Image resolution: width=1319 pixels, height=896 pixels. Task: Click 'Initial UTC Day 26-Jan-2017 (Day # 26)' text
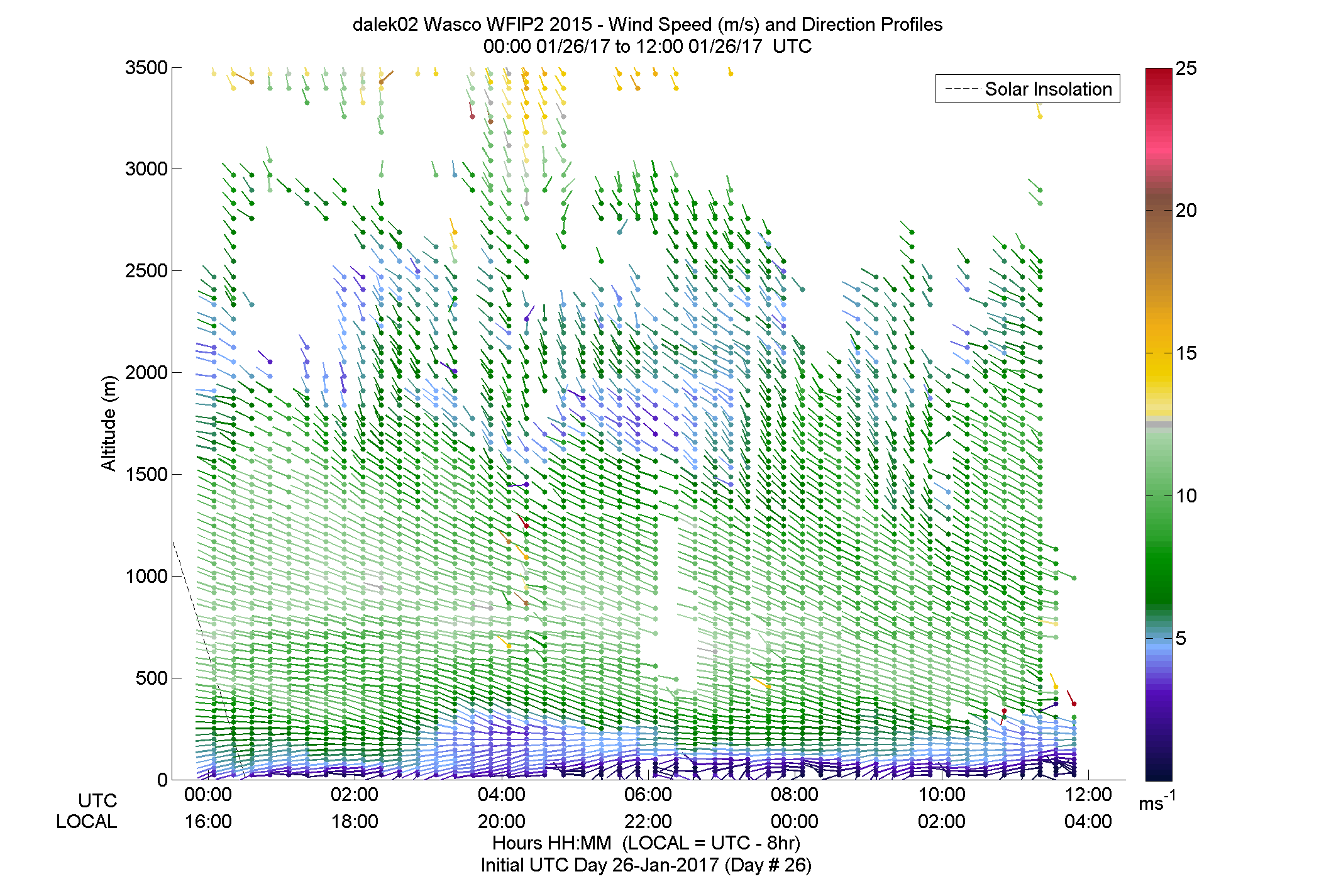tap(646, 866)
